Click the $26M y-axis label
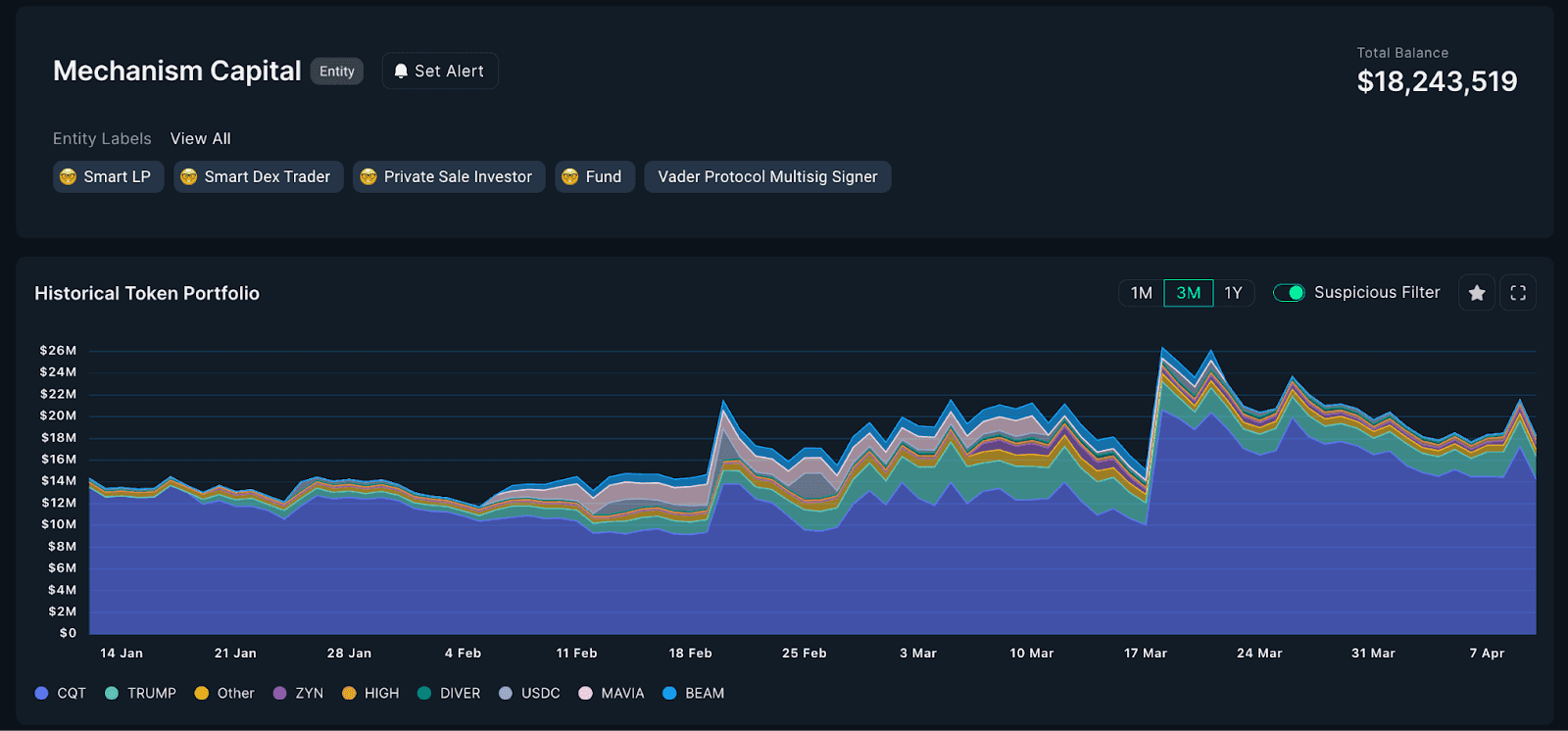The width and height of the screenshot is (1568, 731). click(x=58, y=350)
